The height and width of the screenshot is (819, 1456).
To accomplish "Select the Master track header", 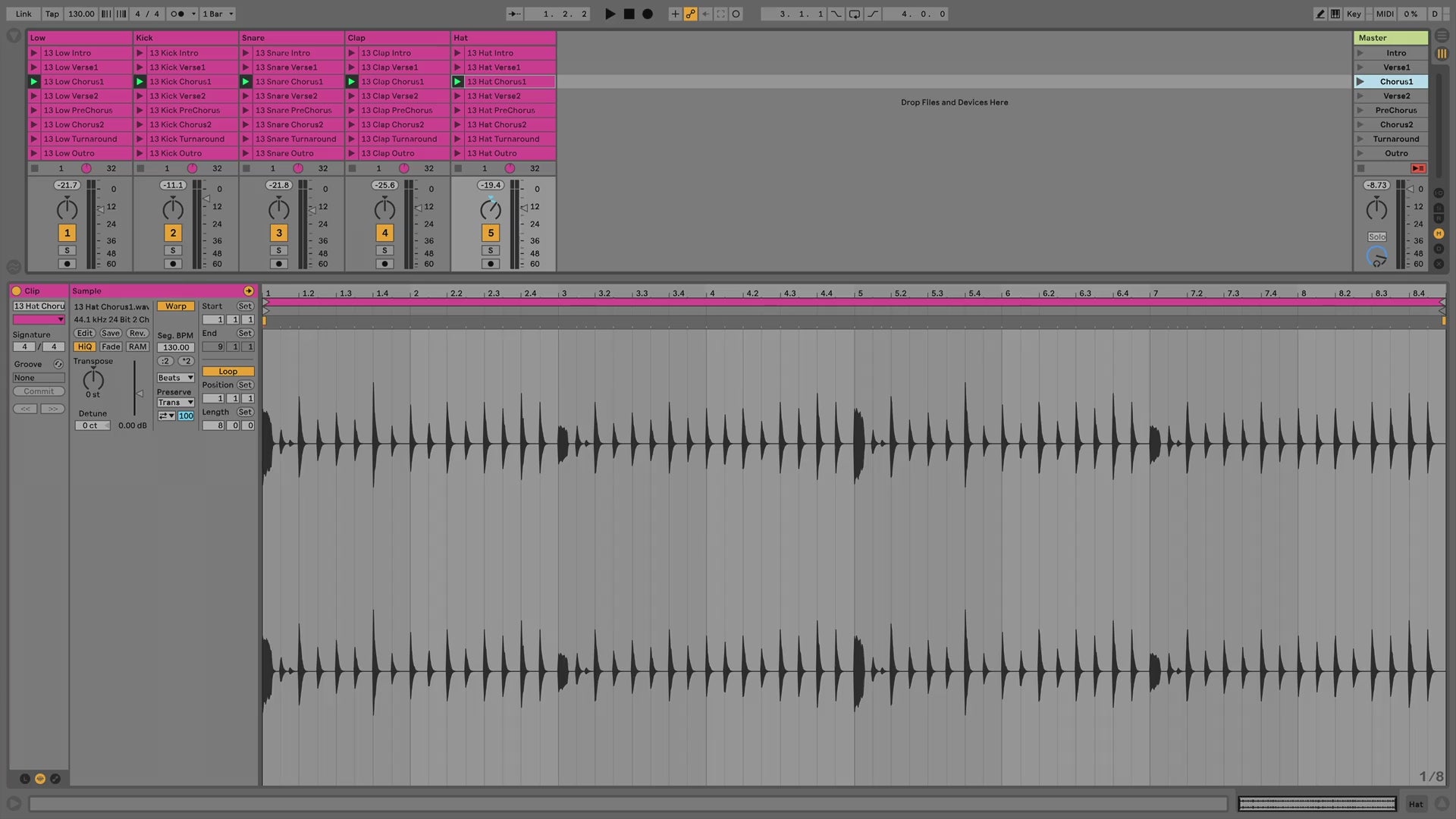I will [x=1391, y=38].
